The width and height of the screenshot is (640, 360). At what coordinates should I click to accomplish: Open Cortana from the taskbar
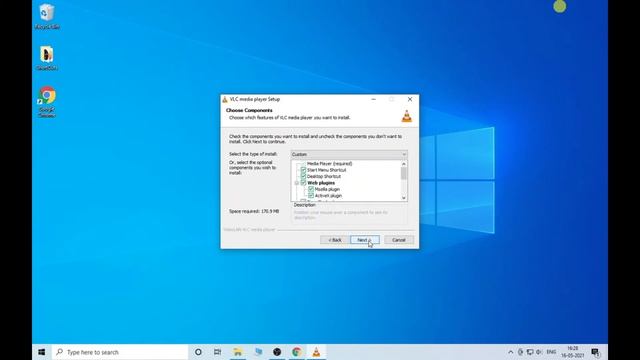click(x=198, y=352)
